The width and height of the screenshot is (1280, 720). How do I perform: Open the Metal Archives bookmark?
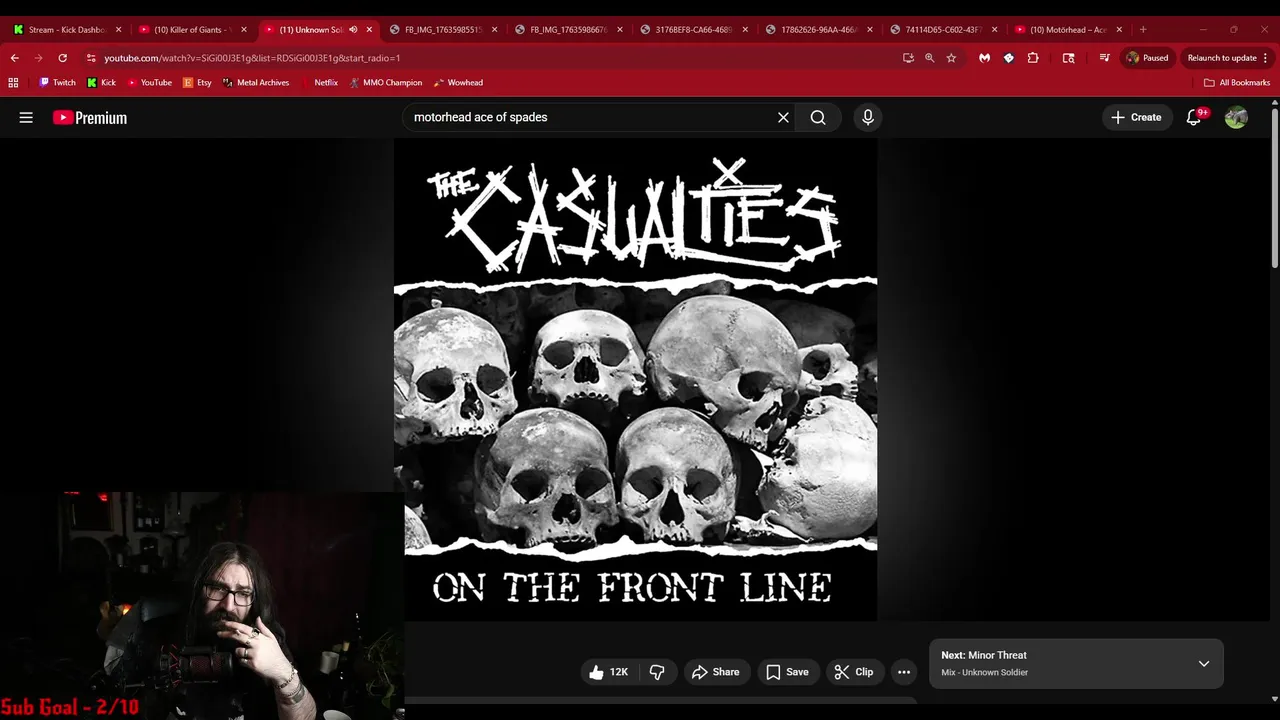coord(256,83)
